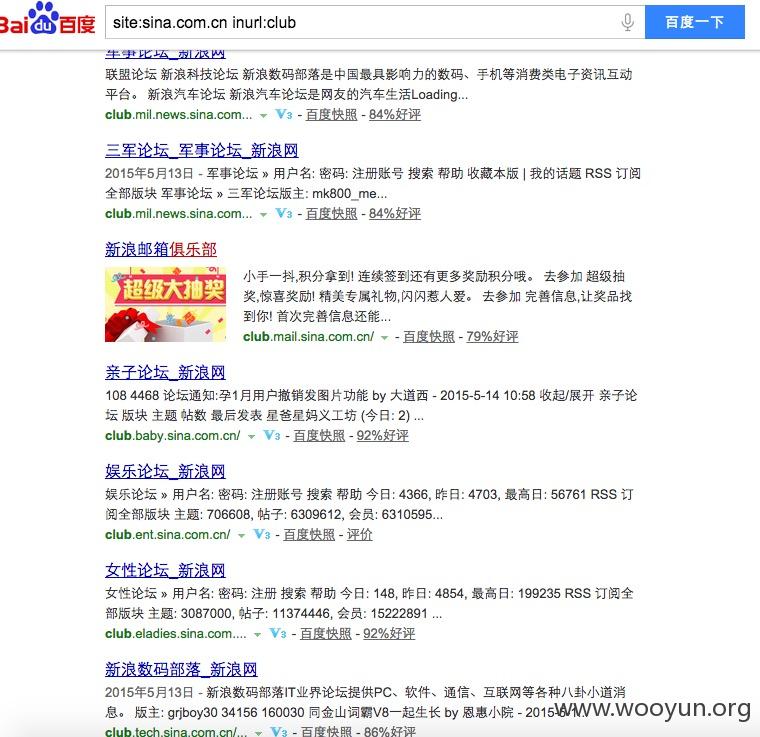Open 百度快照 for 亲子论坛 result
Image resolution: width=760 pixels, height=737 pixels.
[x=319, y=436]
